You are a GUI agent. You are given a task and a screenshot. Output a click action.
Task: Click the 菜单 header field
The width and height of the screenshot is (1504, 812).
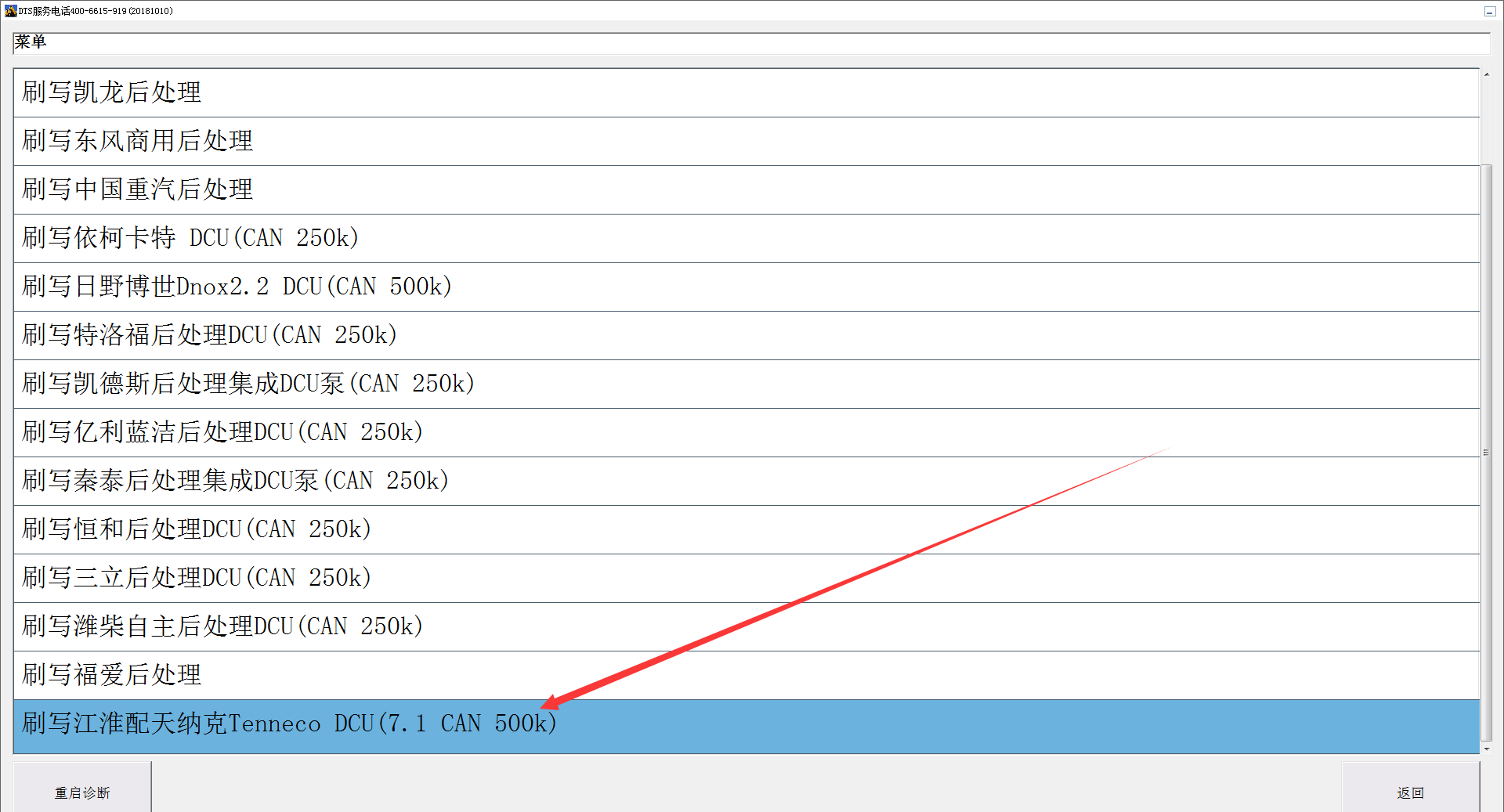pyautogui.click(x=751, y=43)
